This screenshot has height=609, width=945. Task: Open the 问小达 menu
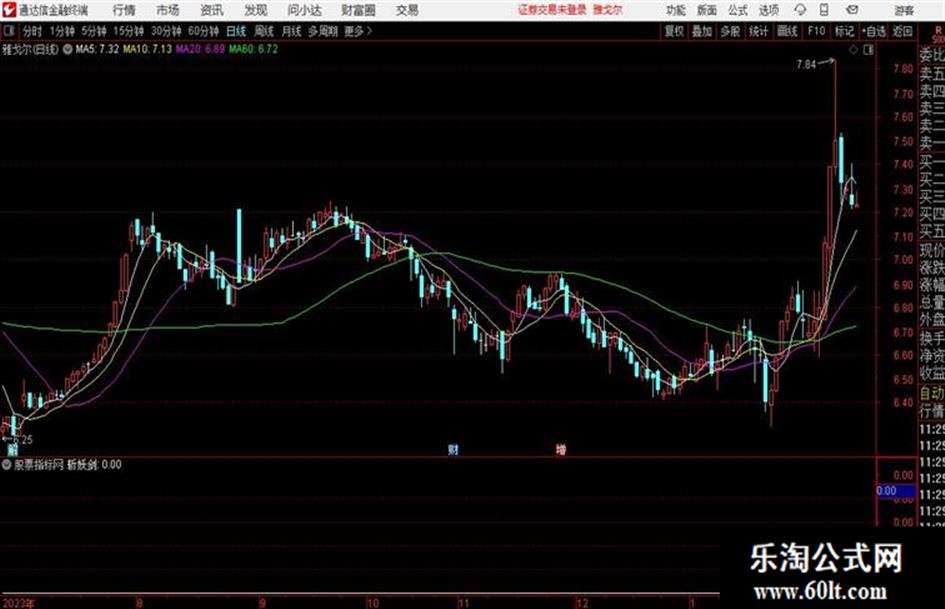pyautogui.click(x=304, y=10)
